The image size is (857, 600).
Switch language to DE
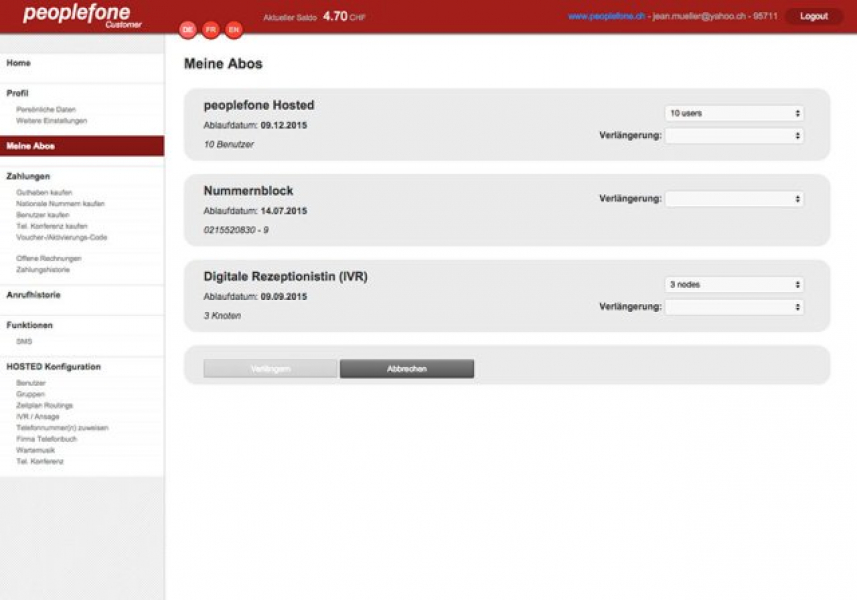point(187,30)
